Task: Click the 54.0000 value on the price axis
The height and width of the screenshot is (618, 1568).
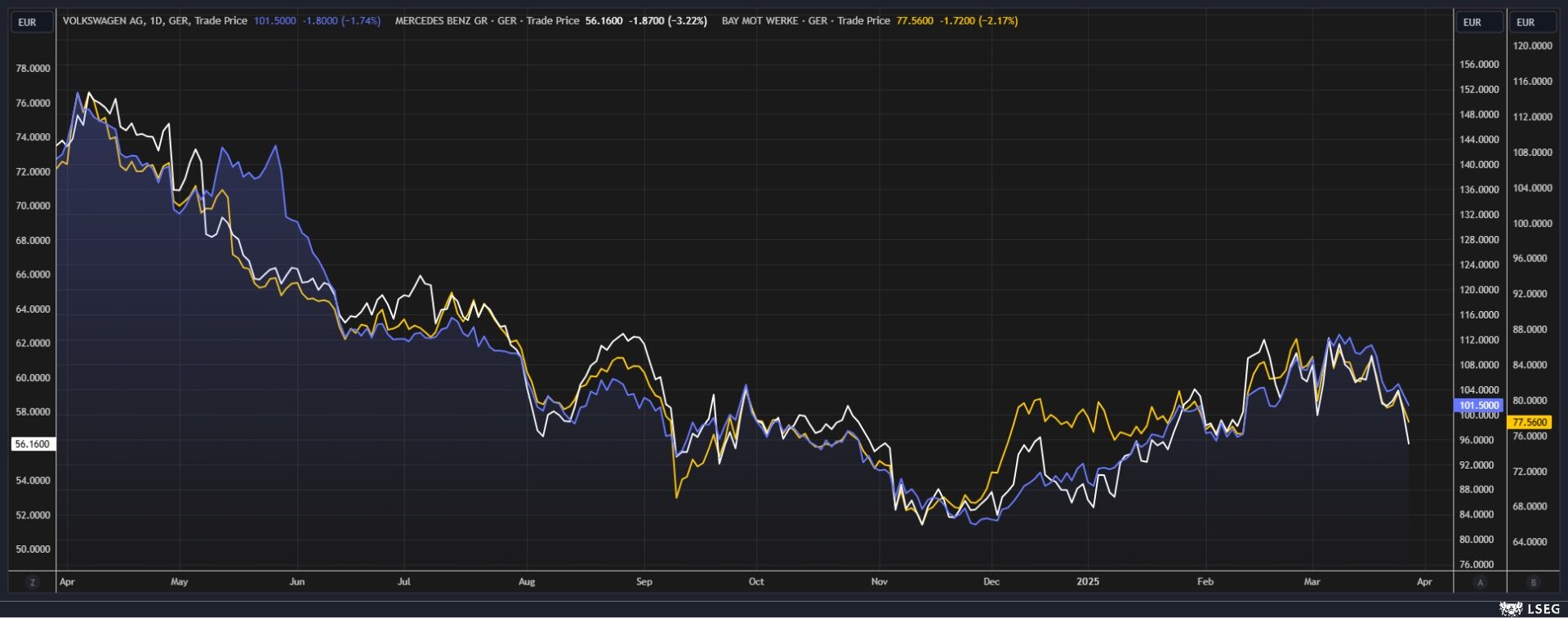Action: coord(33,481)
